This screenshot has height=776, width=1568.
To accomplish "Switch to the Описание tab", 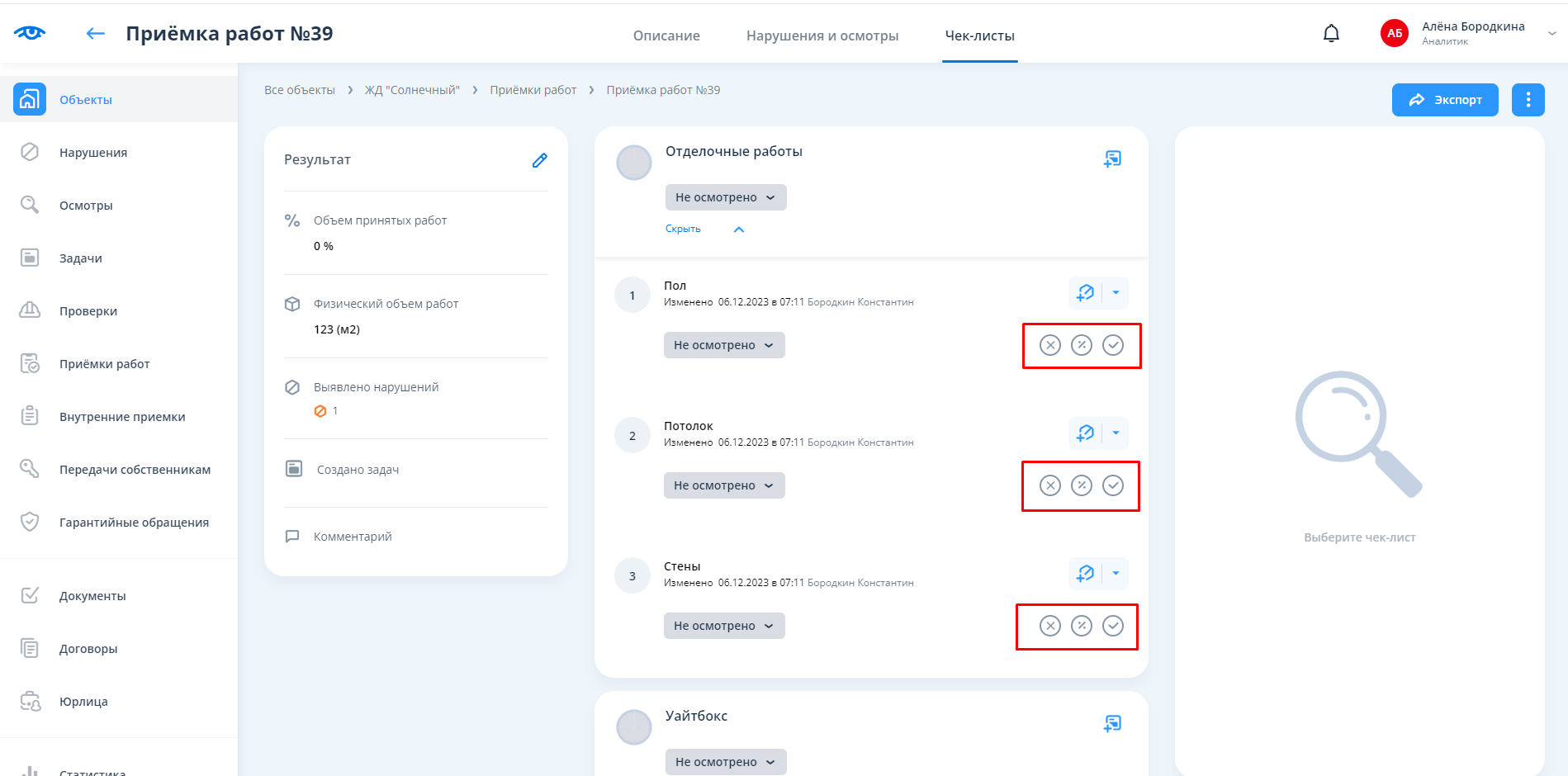I will (666, 35).
